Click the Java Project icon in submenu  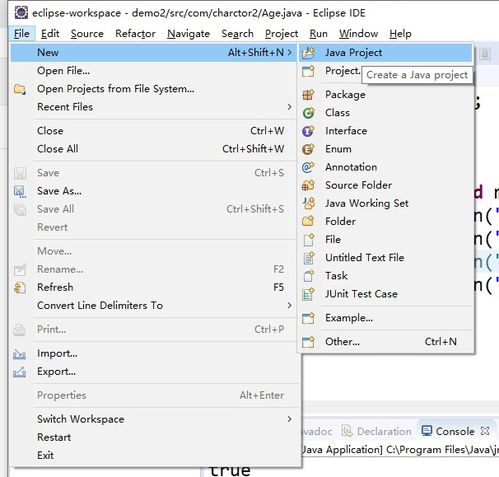coord(308,53)
